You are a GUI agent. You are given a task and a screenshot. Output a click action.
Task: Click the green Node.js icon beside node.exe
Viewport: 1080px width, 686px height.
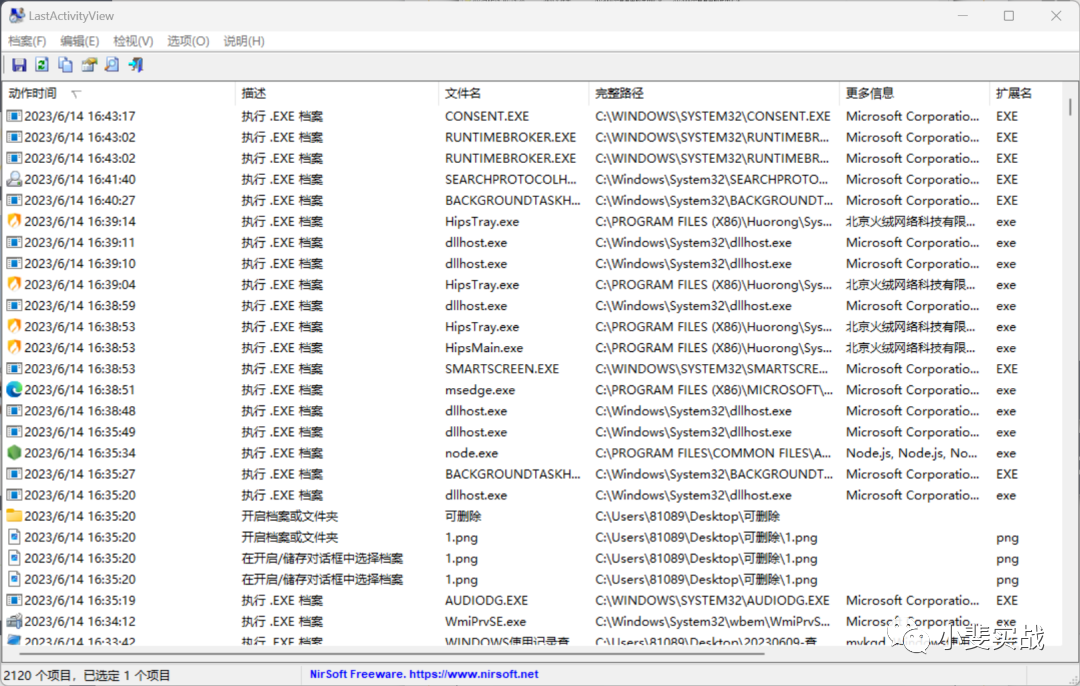(14, 453)
